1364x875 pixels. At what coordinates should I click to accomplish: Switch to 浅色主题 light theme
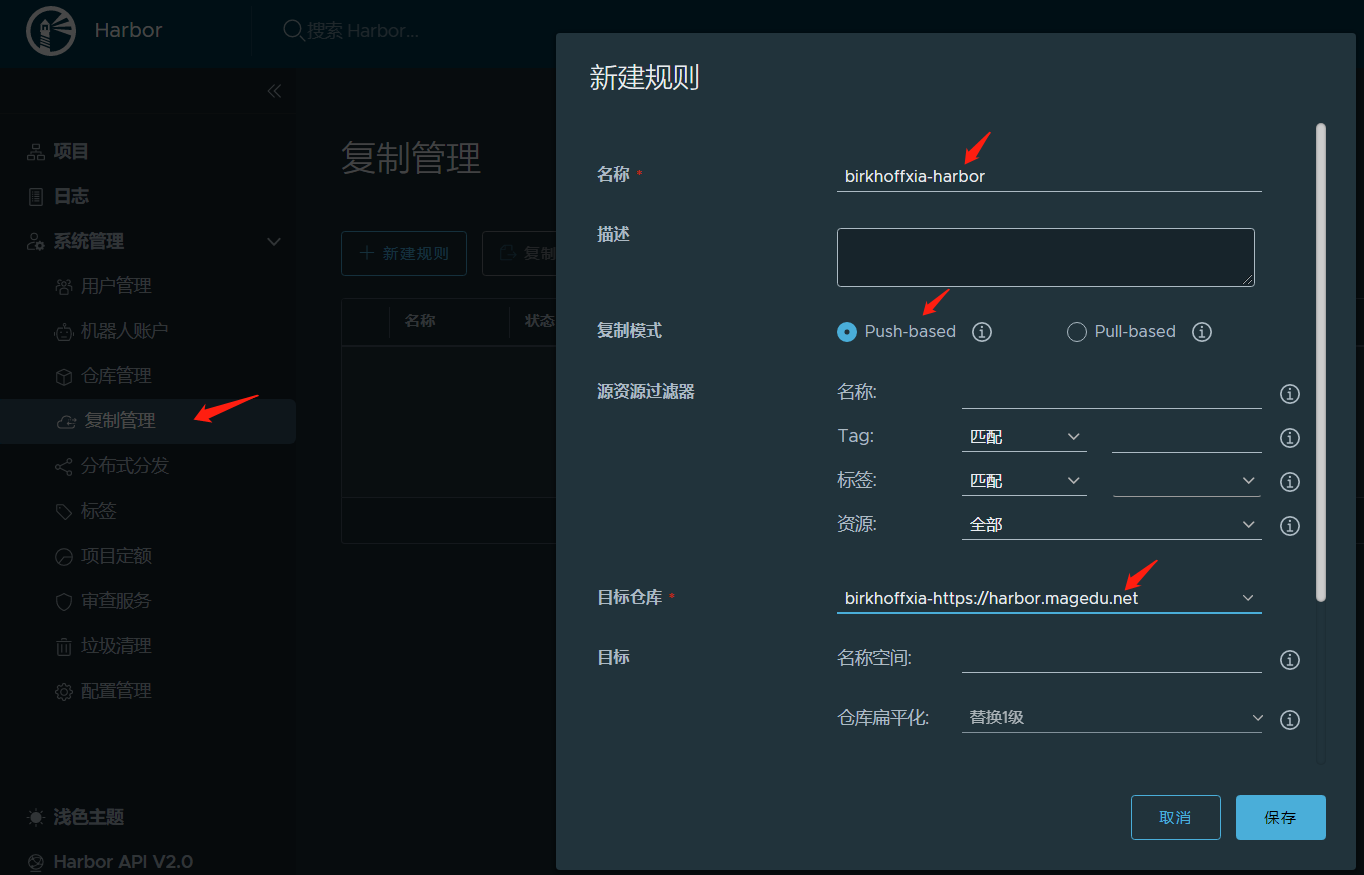(88, 817)
